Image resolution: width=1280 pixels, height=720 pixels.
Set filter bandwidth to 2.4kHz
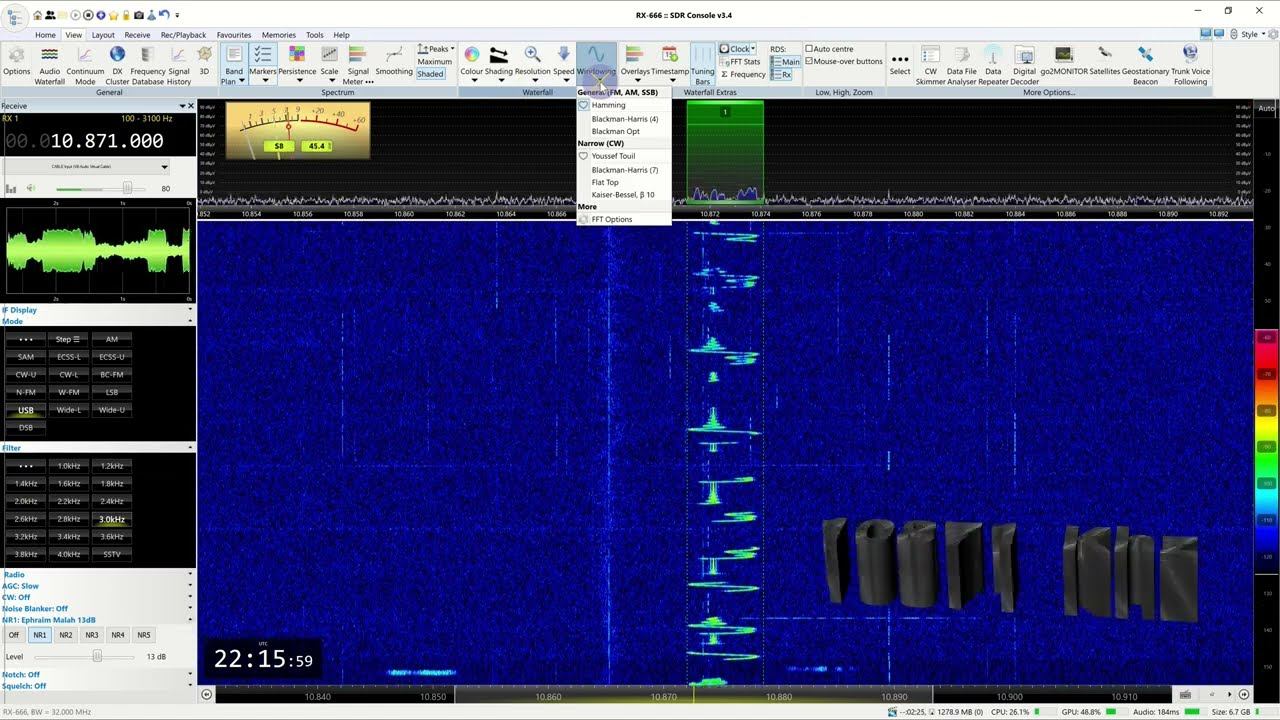[x=112, y=501]
